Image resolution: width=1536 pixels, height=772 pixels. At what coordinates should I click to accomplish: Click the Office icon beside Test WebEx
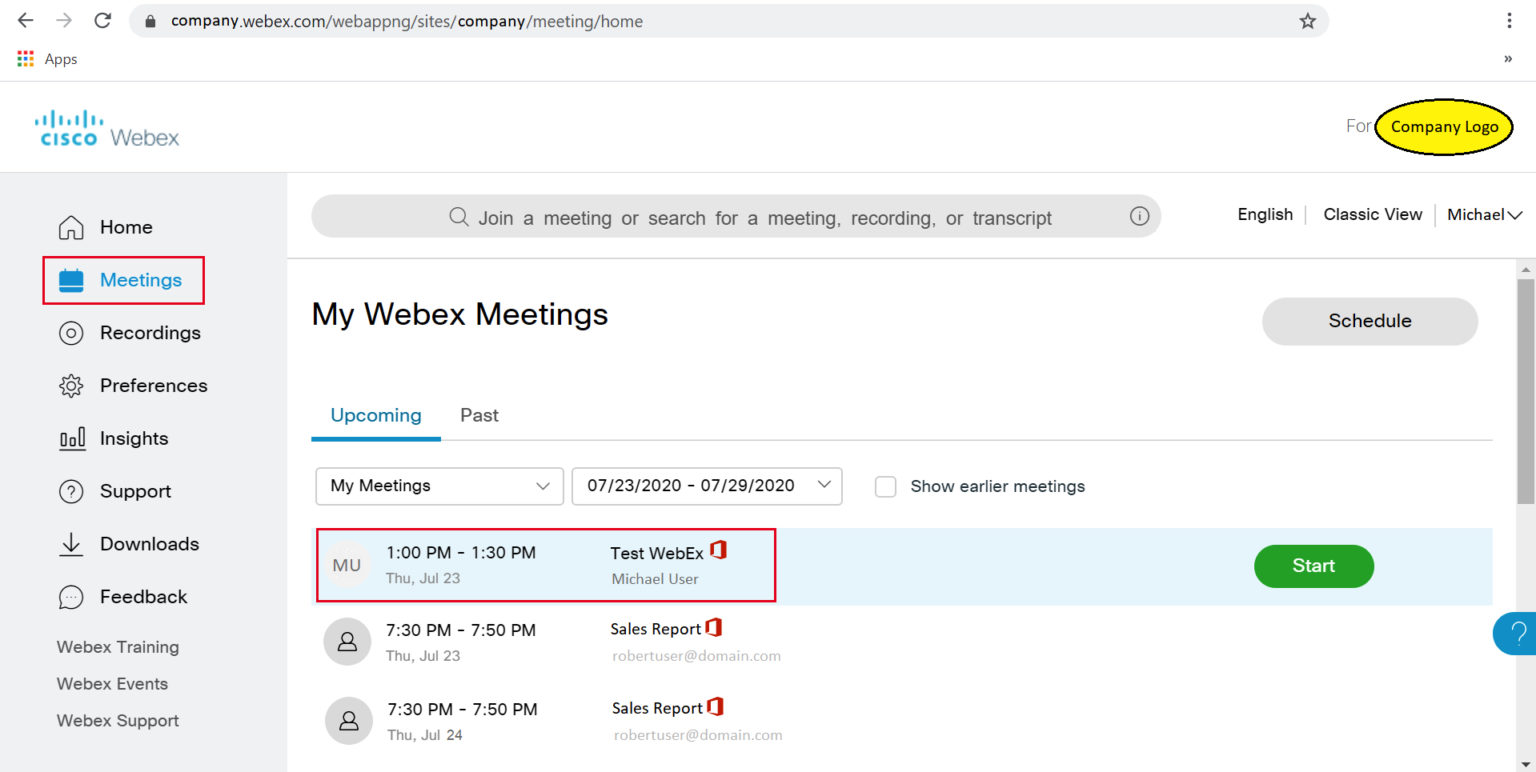[x=718, y=550]
